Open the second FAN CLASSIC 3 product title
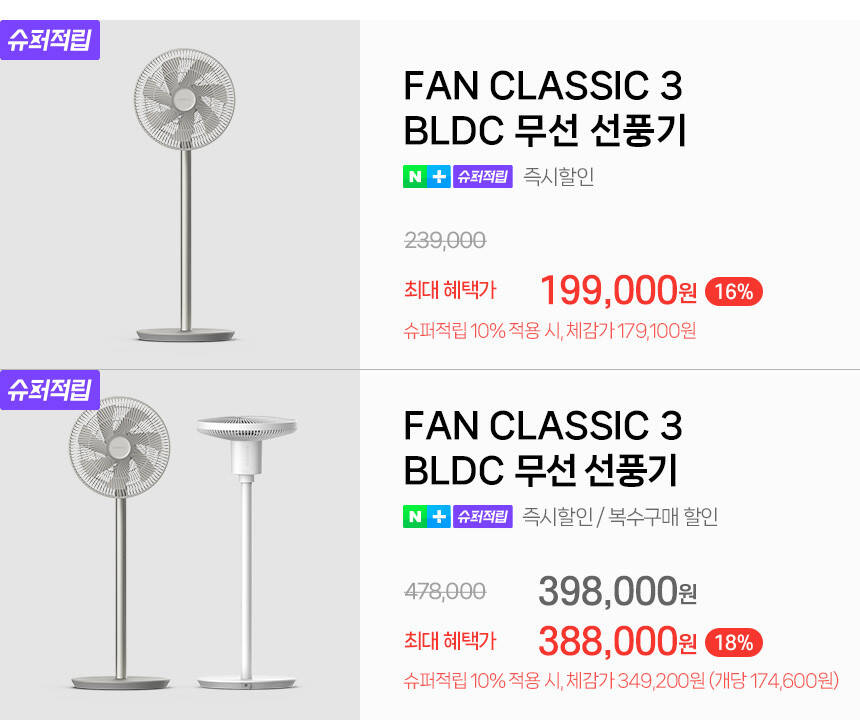 [x=542, y=446]
